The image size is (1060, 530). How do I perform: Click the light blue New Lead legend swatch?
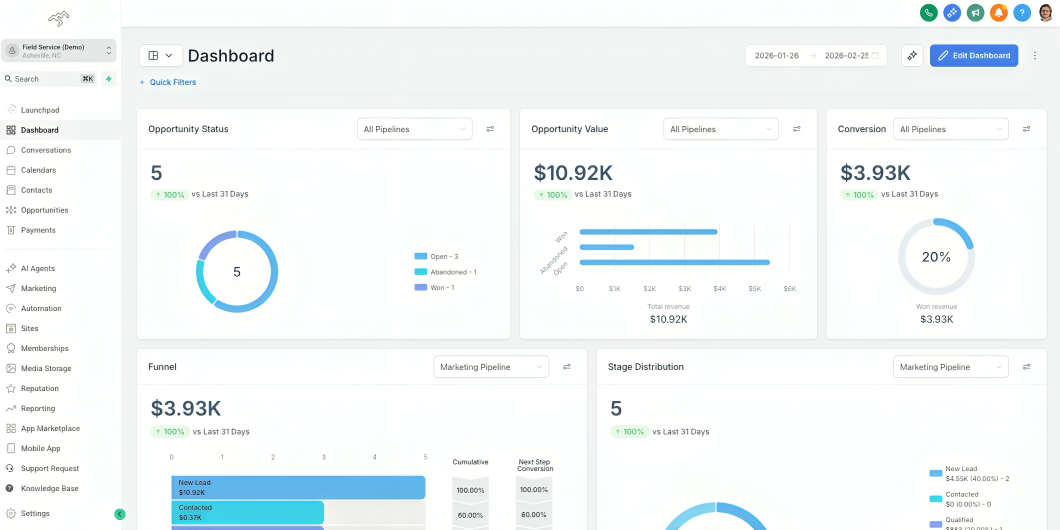click(936, 473)
